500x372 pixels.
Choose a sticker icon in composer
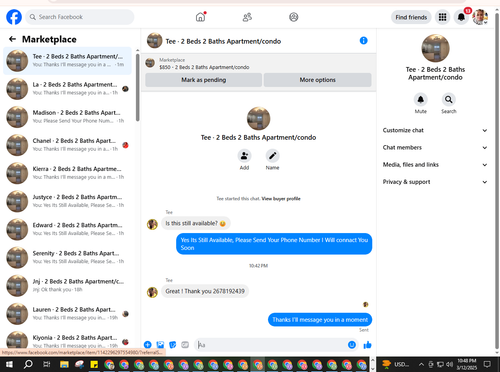coord(173,345)
